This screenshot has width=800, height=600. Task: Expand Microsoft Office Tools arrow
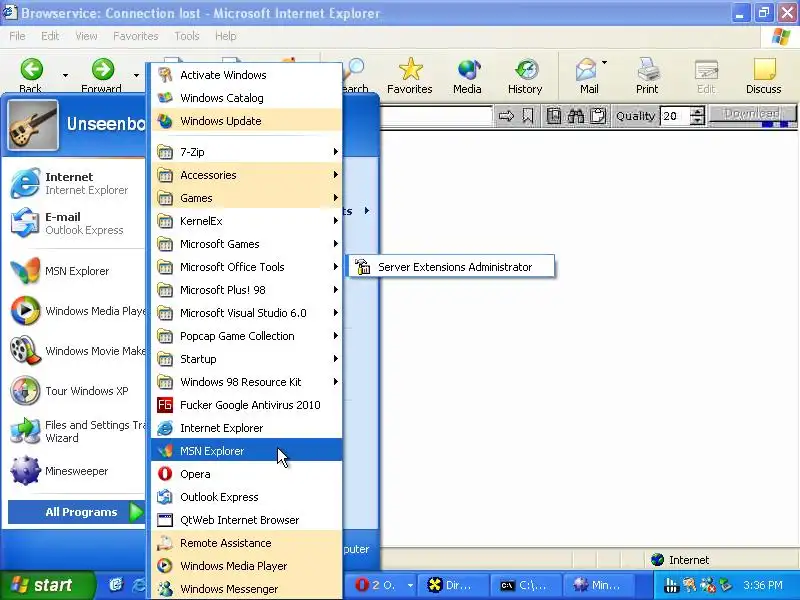point(335,266)
